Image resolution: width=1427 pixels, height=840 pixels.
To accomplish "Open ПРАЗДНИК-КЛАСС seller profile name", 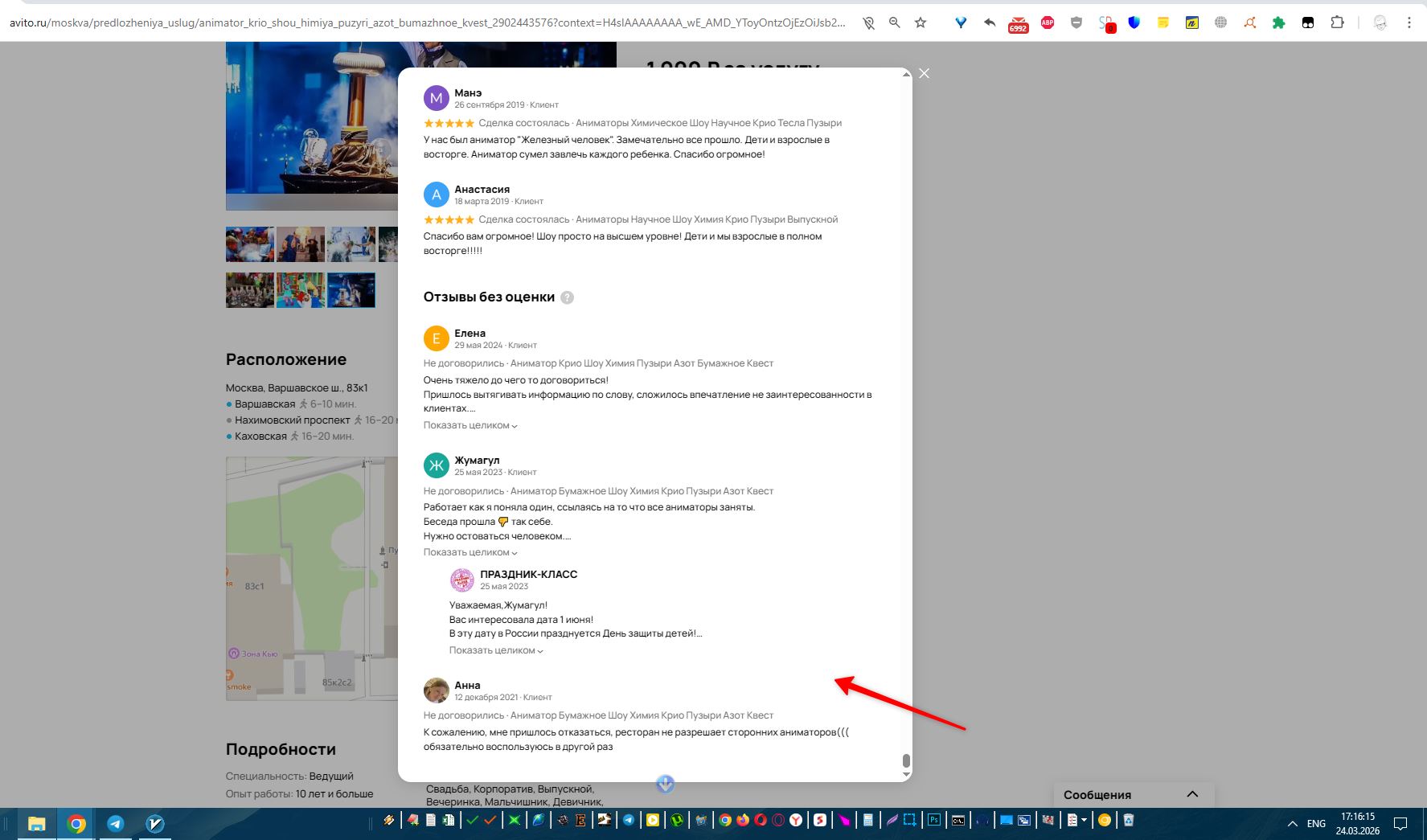I will 528,574.
